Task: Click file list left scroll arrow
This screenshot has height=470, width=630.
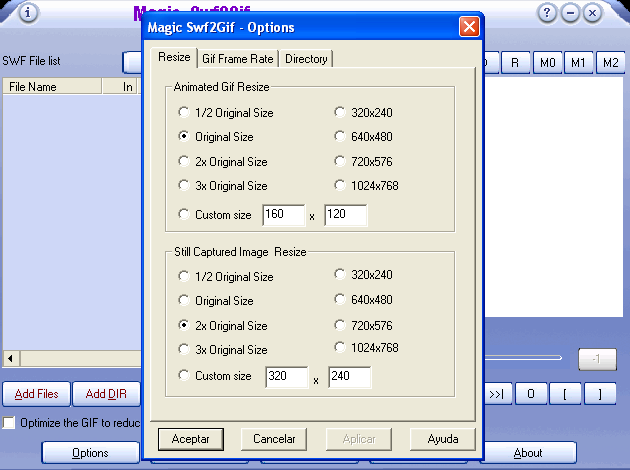Action: (10, 358)
